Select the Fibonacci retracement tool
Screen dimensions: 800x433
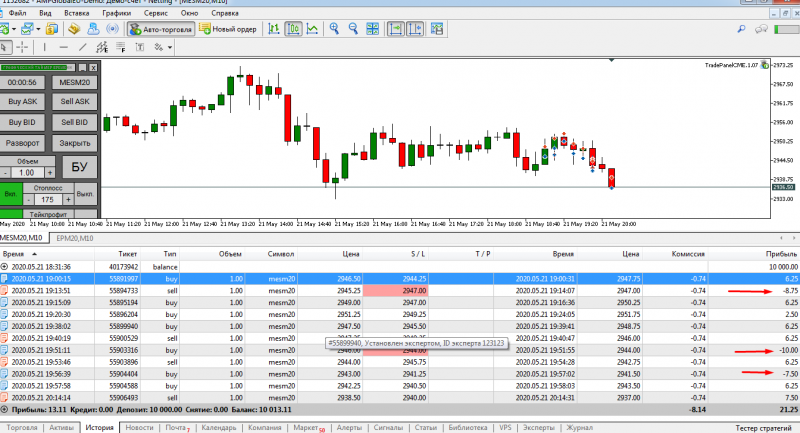point(121,47)
